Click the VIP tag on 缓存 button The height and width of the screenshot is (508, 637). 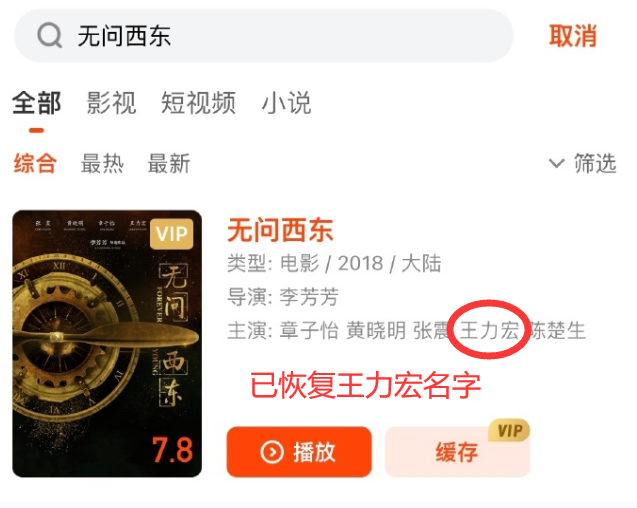(509, 430)
